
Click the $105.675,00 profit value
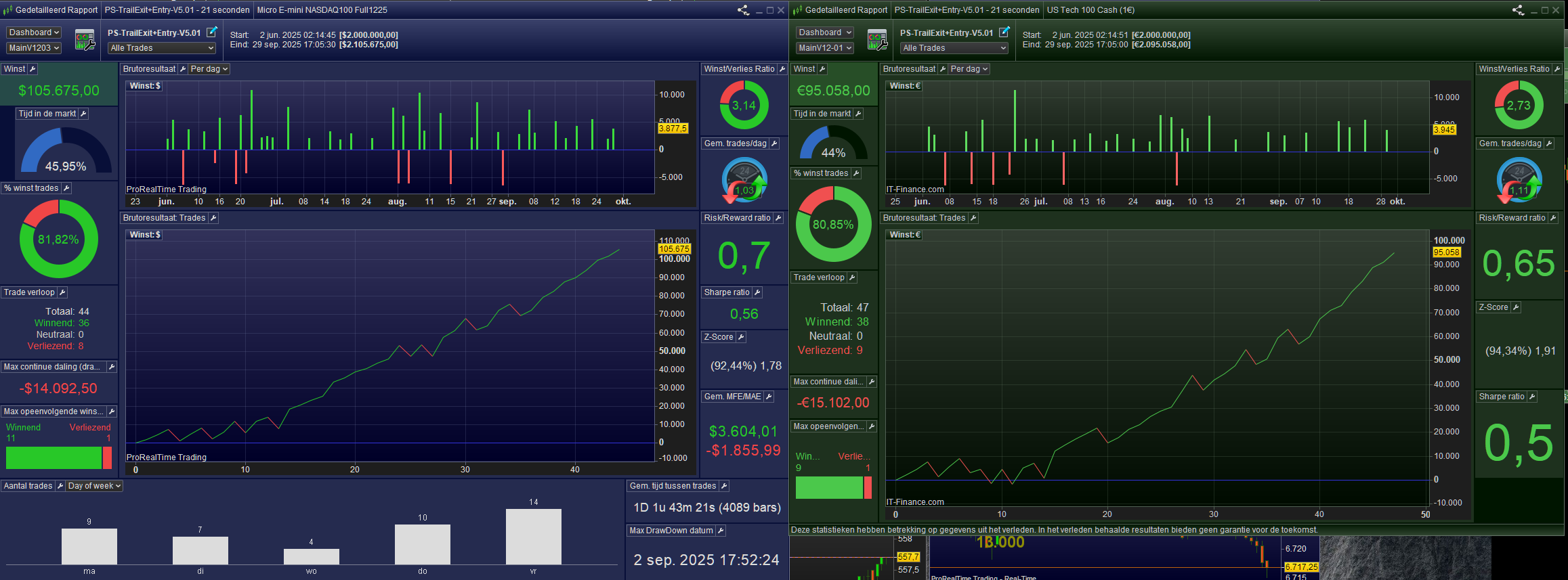(59, 91)
